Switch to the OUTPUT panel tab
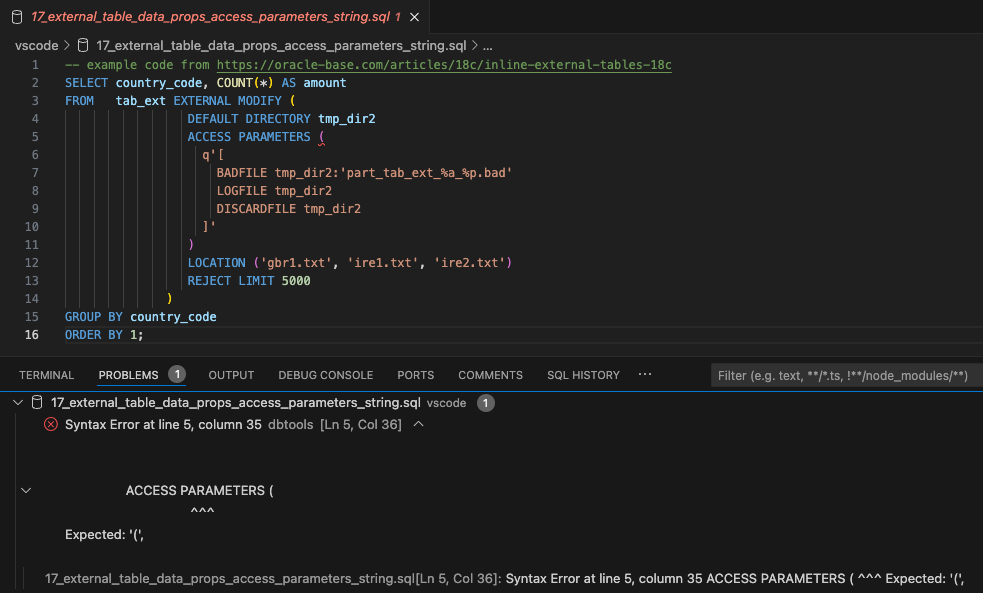983x593 pixels. (231, 375)
